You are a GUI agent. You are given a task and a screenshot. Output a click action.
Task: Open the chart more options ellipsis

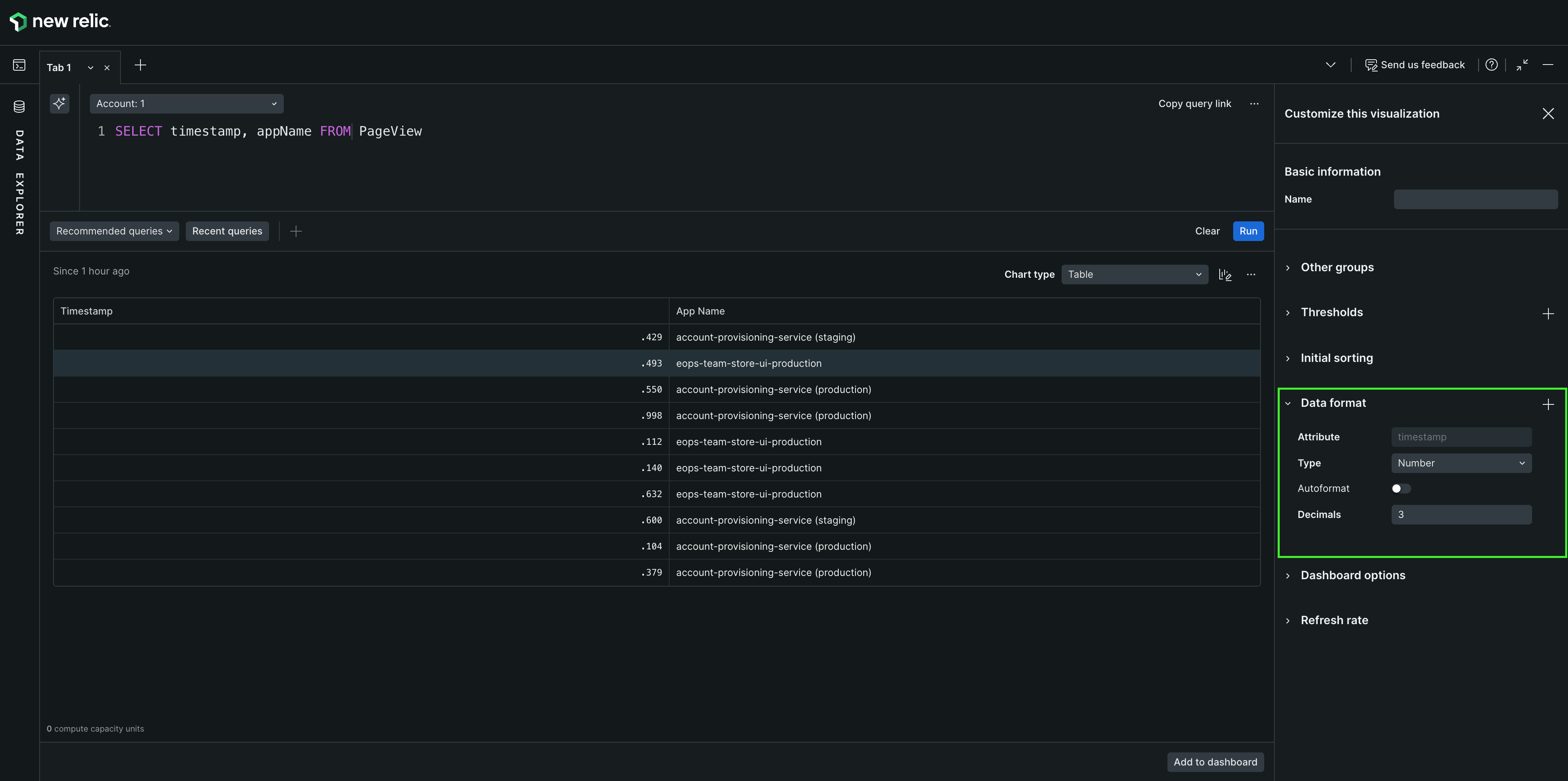tap(1251, 274)
